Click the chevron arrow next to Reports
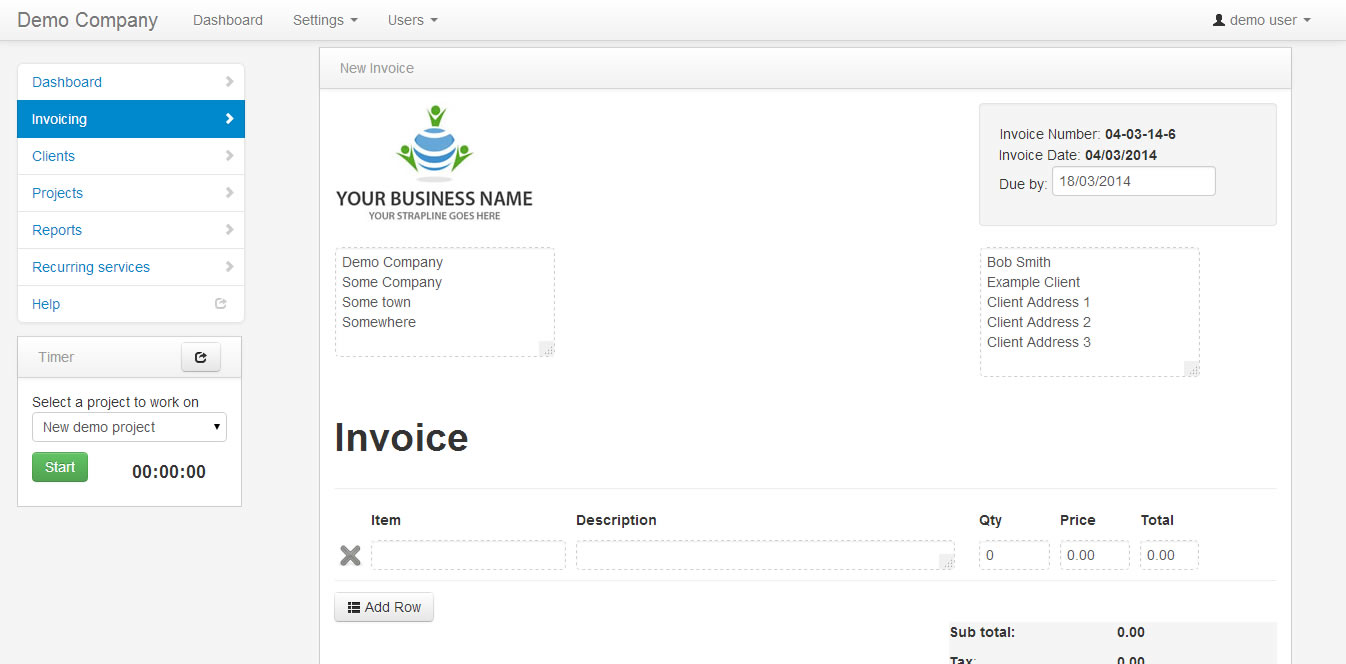 229,230
